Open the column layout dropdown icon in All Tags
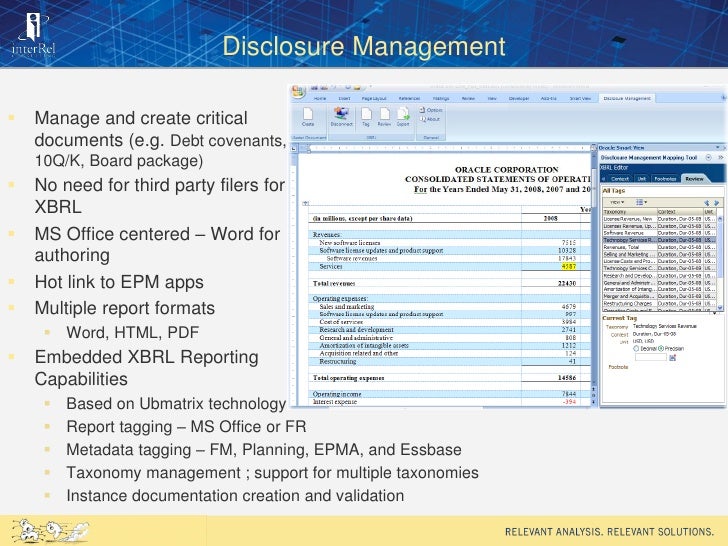728x546 pixels. pos(641,202)
